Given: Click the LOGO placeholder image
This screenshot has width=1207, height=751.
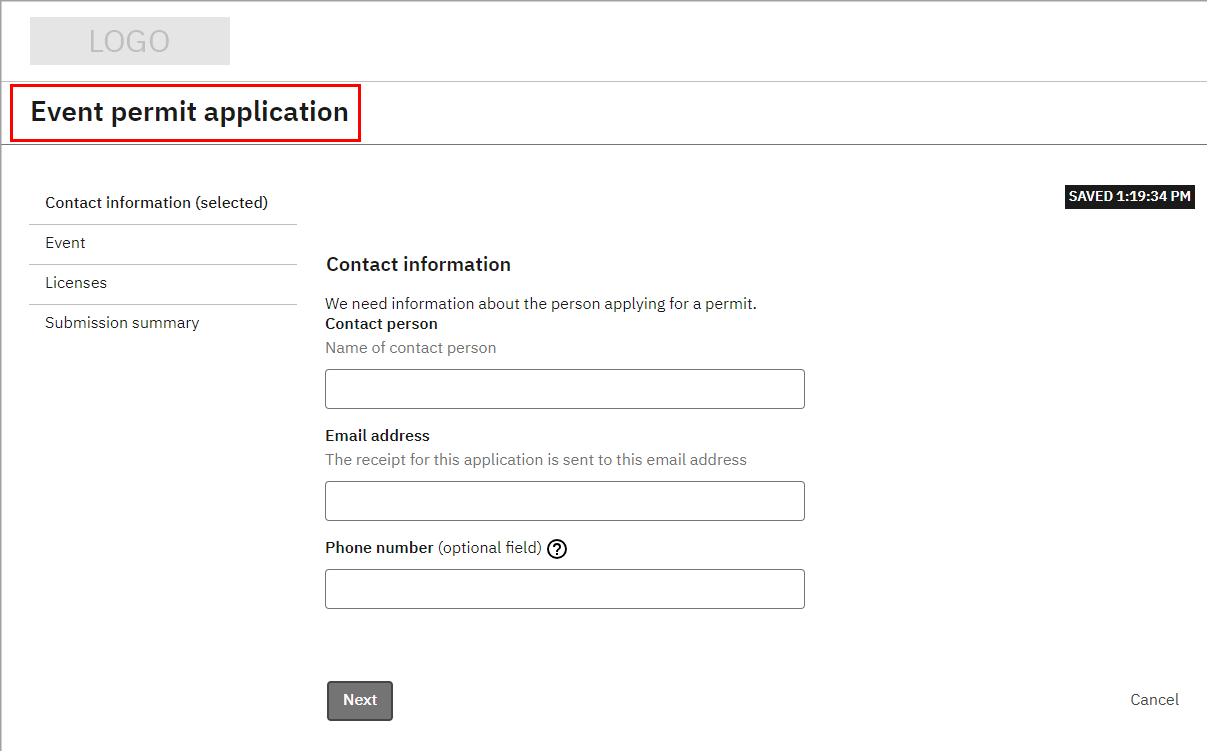Looking at the screenshot, I should pyautogui.click(x=130, y=41).
